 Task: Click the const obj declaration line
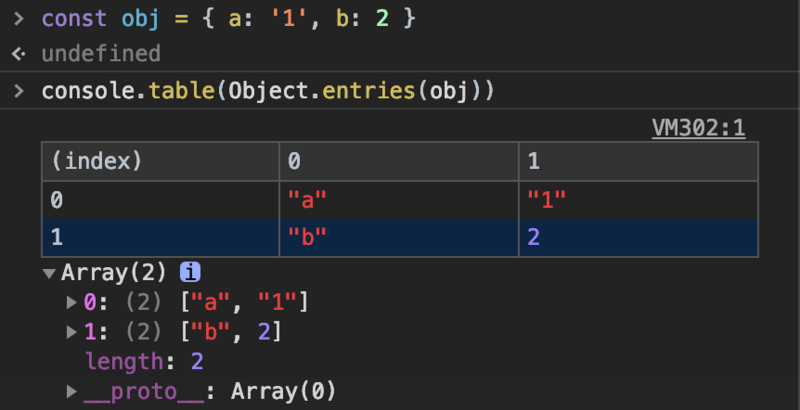[229, 19]
